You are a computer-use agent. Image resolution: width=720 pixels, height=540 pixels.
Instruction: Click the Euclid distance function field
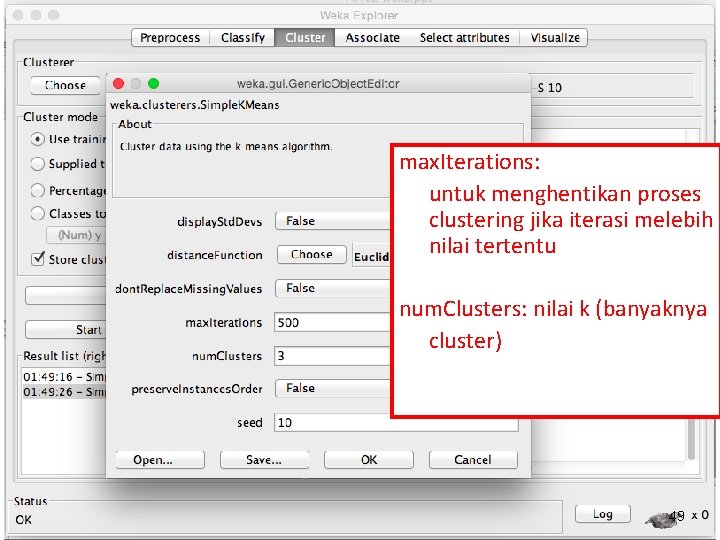coord(371,256)
